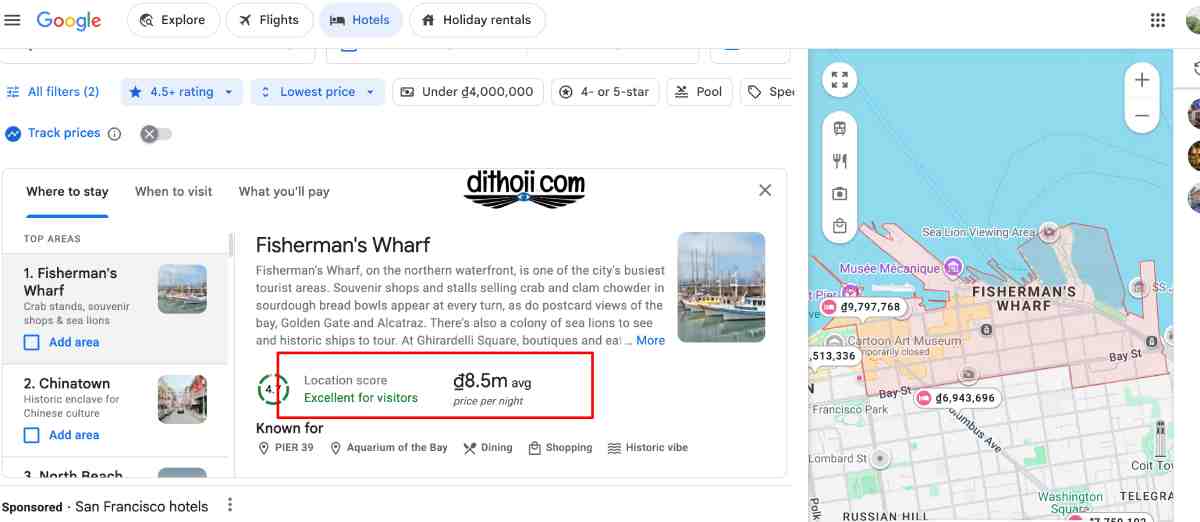1200x522 pixels.
Task: Close the where-to-stay panel
Action: pos(765,190)
